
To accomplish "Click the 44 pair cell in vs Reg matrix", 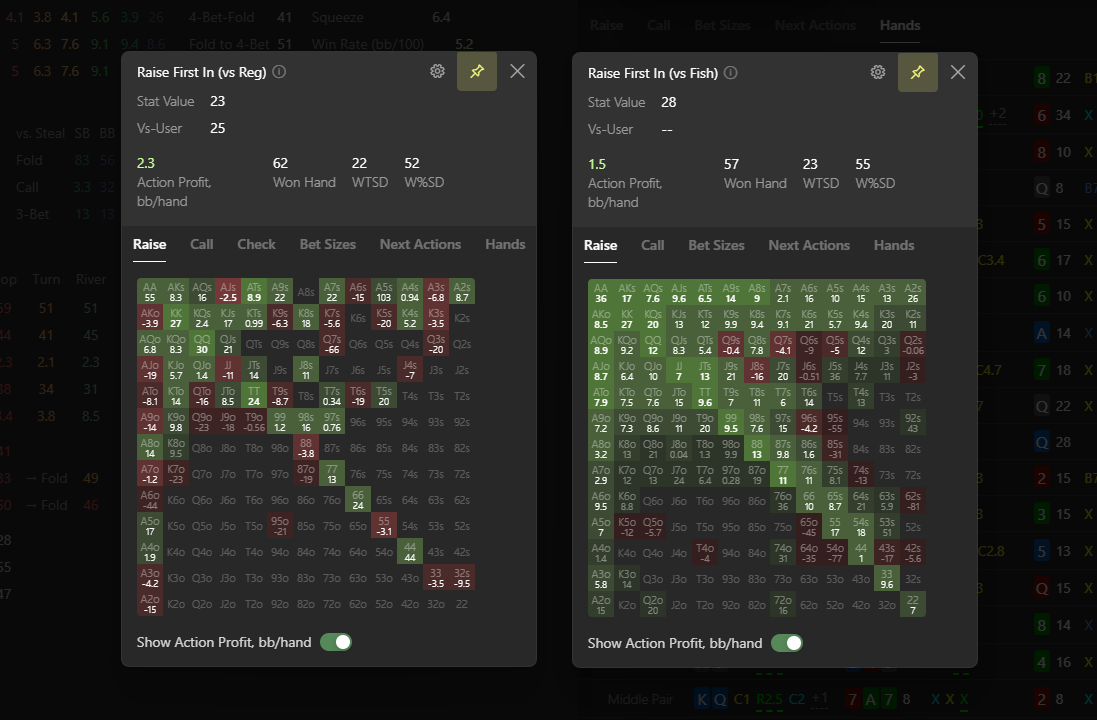I will [410, 552].
